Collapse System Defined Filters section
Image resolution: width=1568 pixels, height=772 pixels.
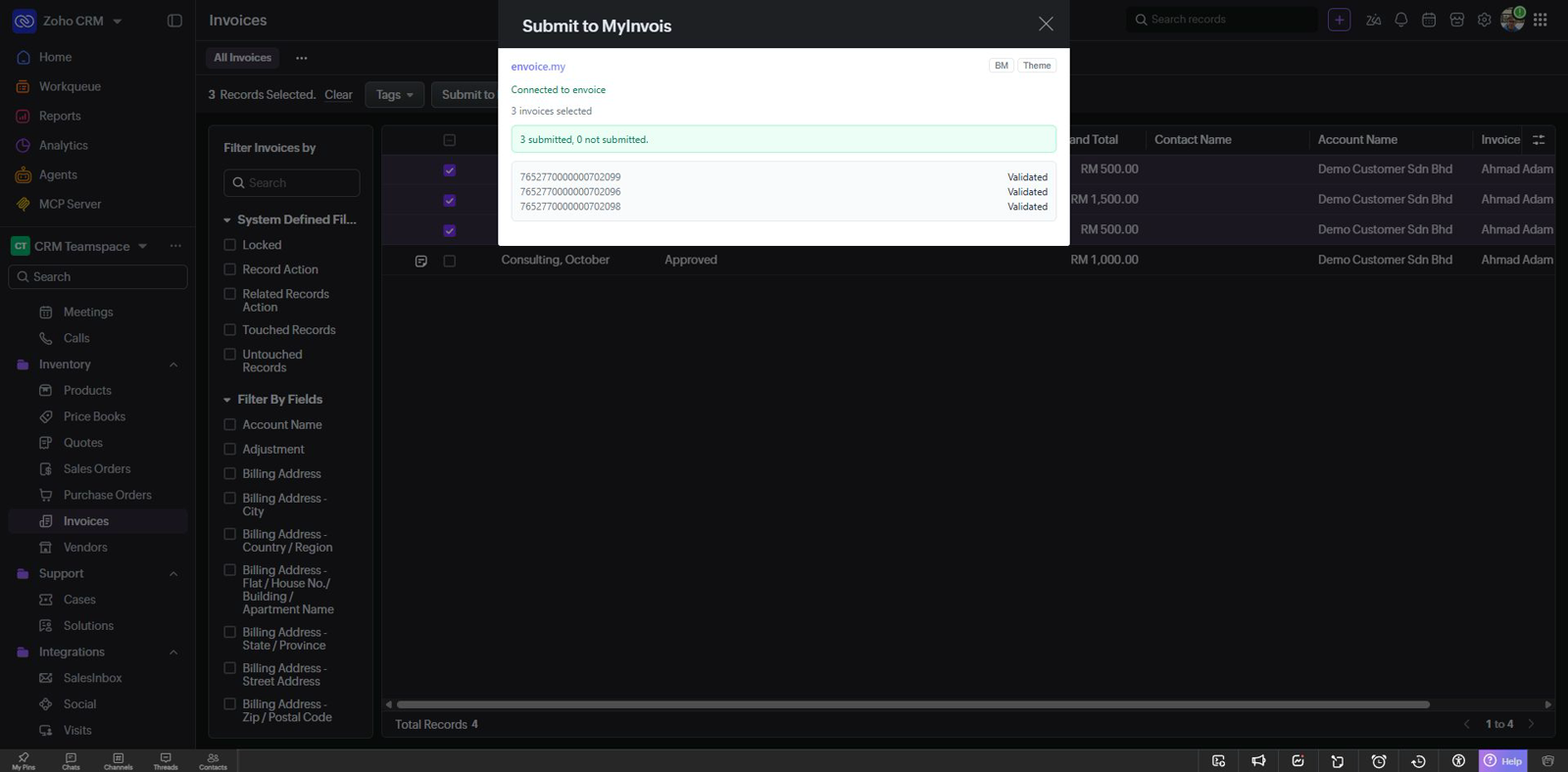coord(227,220)
